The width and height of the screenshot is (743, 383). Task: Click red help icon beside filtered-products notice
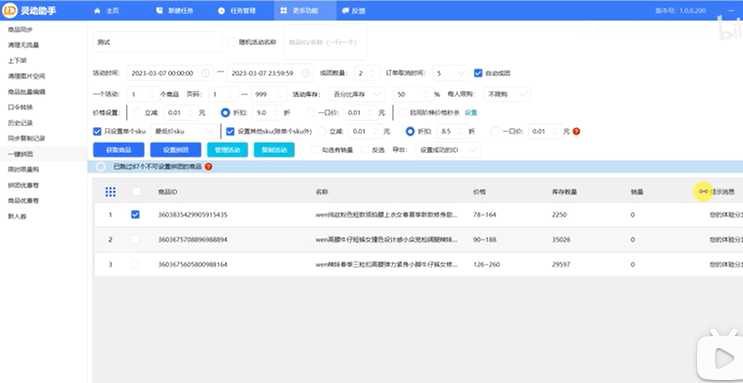click(x=208, y=167)
